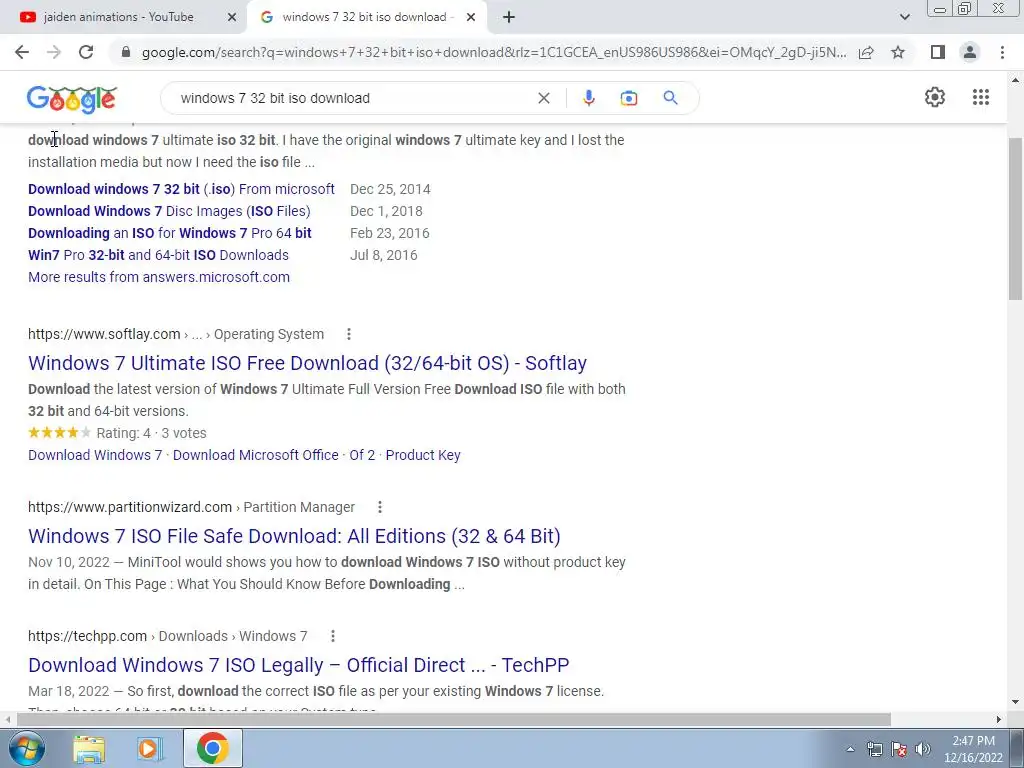1024x768 pixels.
Task: Show hidden tray icons arrow
Action: 850,749
